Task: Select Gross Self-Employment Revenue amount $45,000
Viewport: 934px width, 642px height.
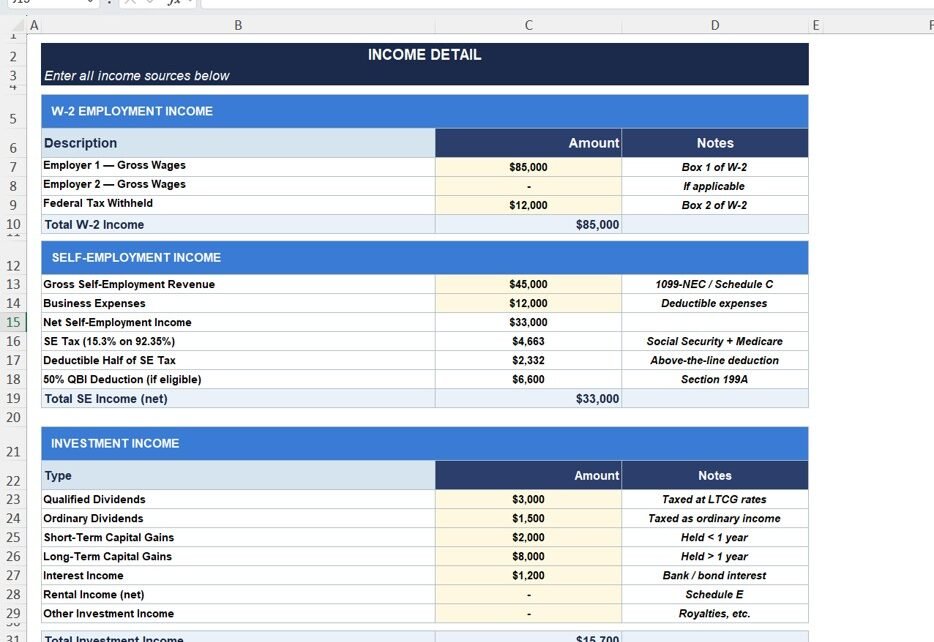Action: tap(528, 284)
